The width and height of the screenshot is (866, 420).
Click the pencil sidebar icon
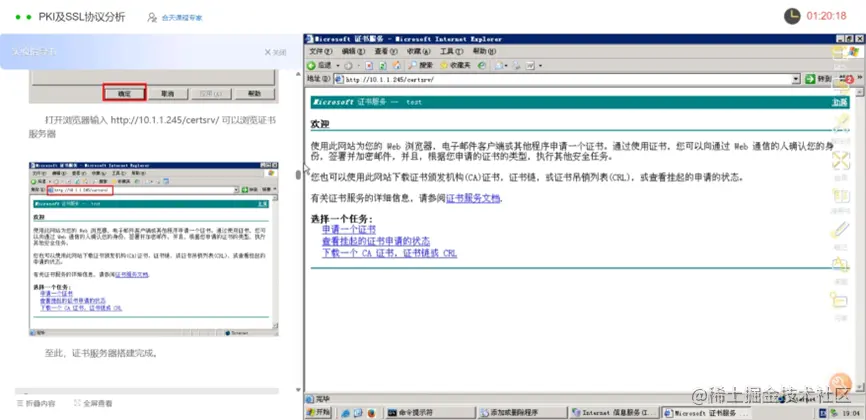[841, 229]
